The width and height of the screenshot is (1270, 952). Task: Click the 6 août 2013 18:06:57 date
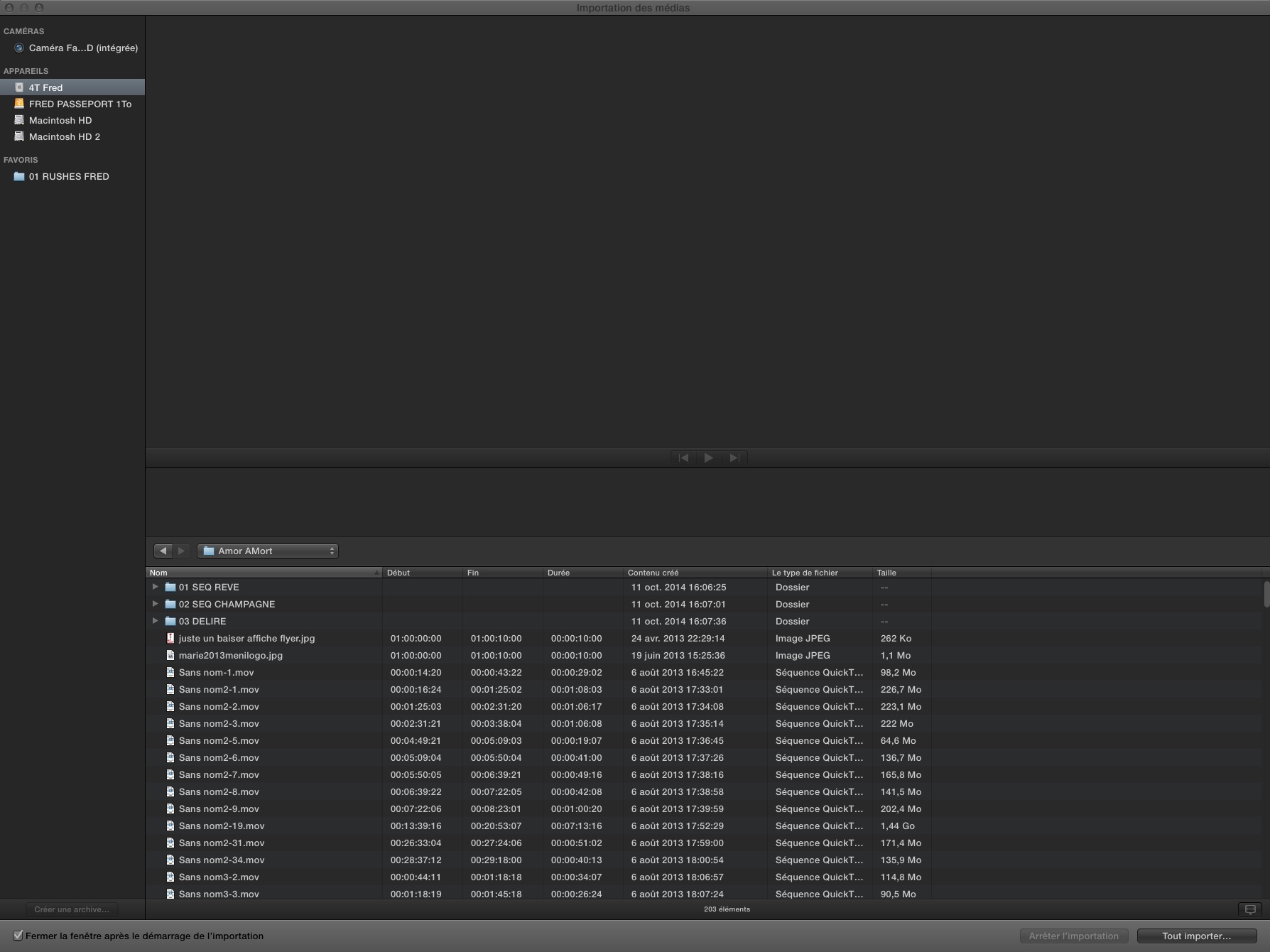click(677, 877)
